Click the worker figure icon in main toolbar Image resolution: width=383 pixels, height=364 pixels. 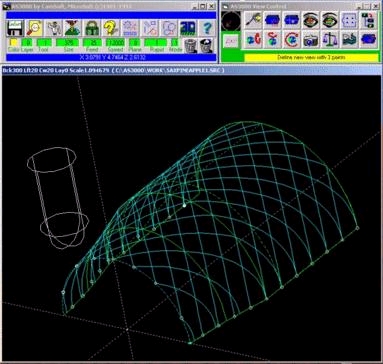pyautogui.click(x=54, y=28)
